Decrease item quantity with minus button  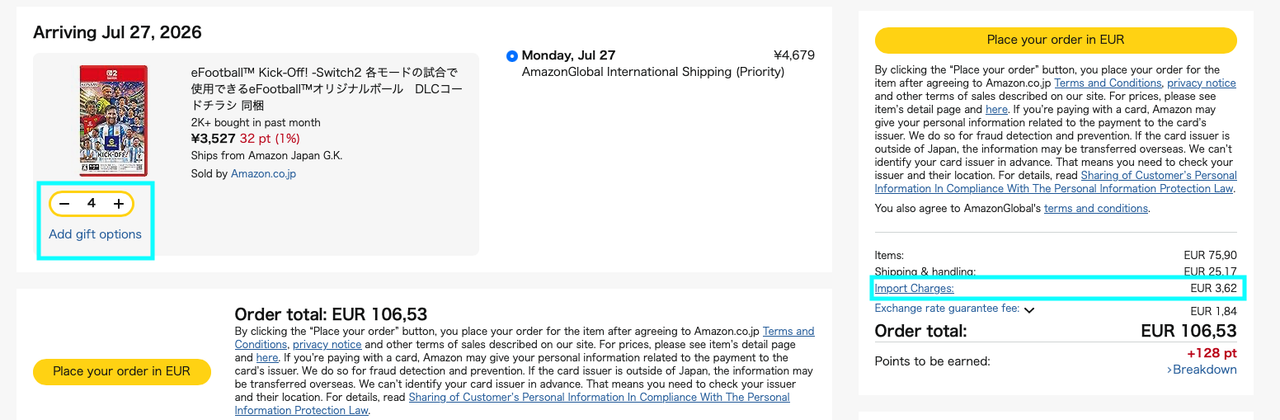[x=64, y=204]
